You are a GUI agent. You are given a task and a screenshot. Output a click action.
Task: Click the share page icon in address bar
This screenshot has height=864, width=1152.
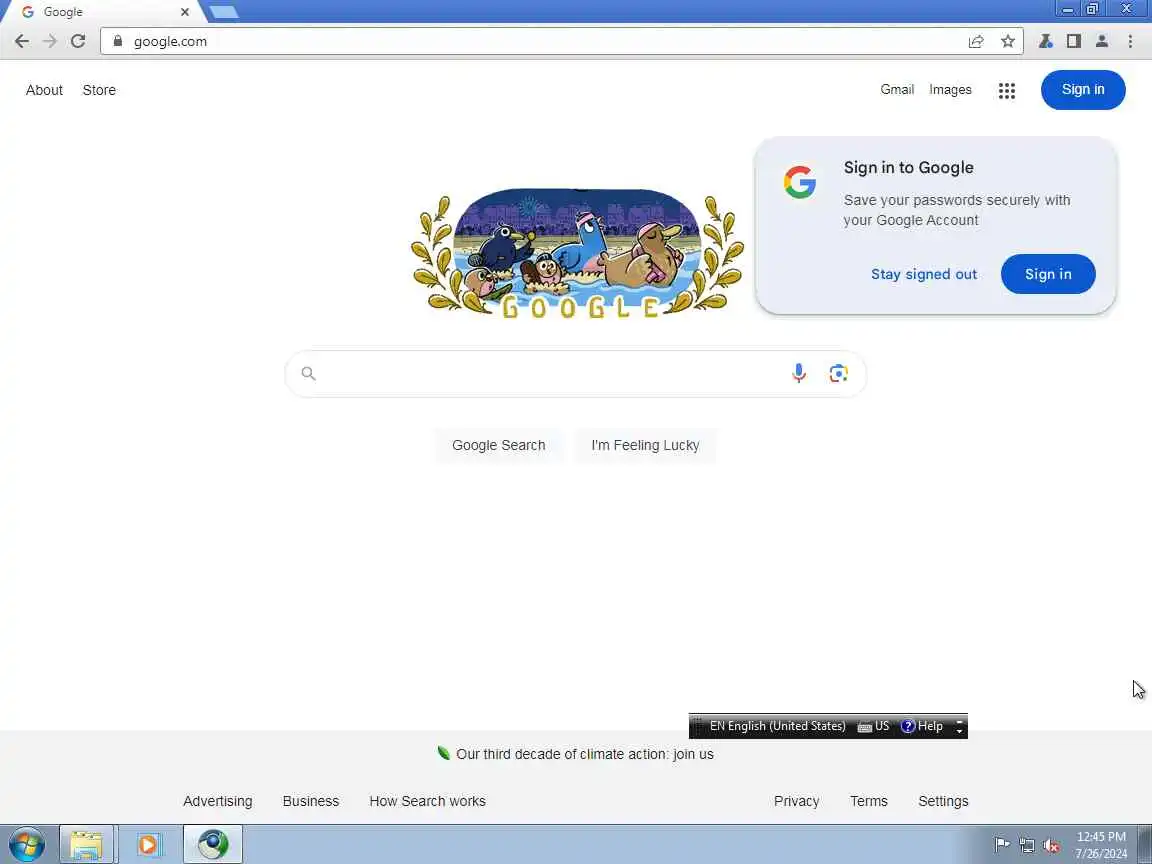(976, 41)
